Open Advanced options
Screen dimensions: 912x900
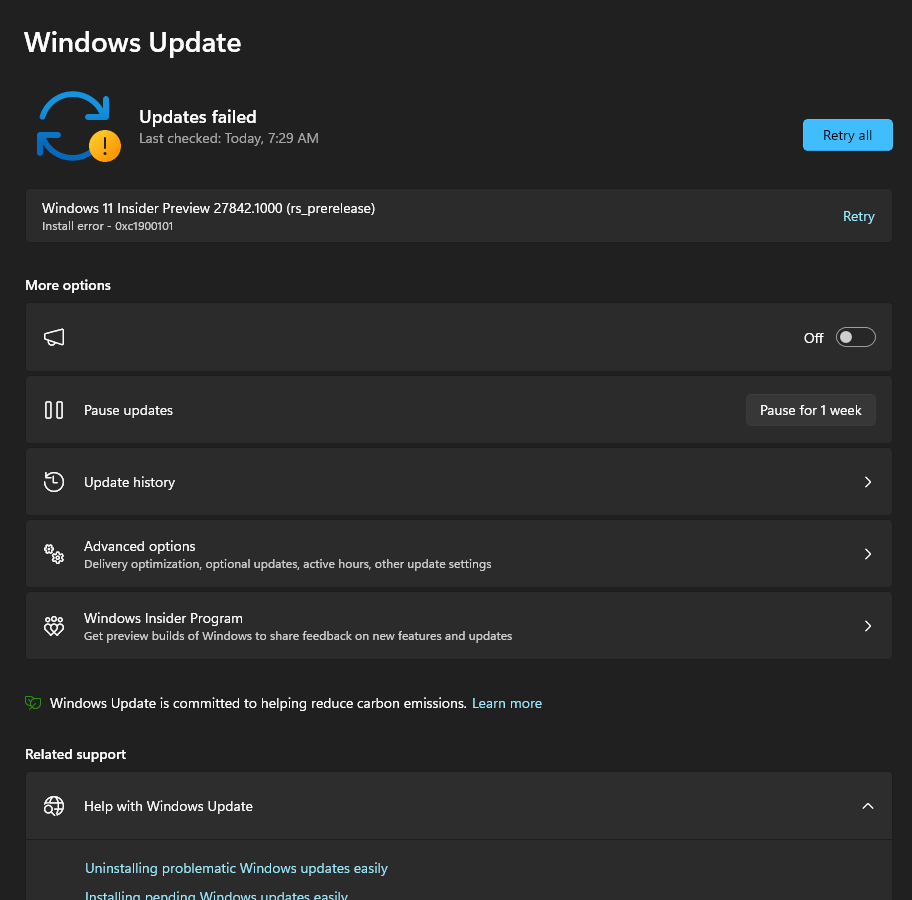(x=458, y=554)
